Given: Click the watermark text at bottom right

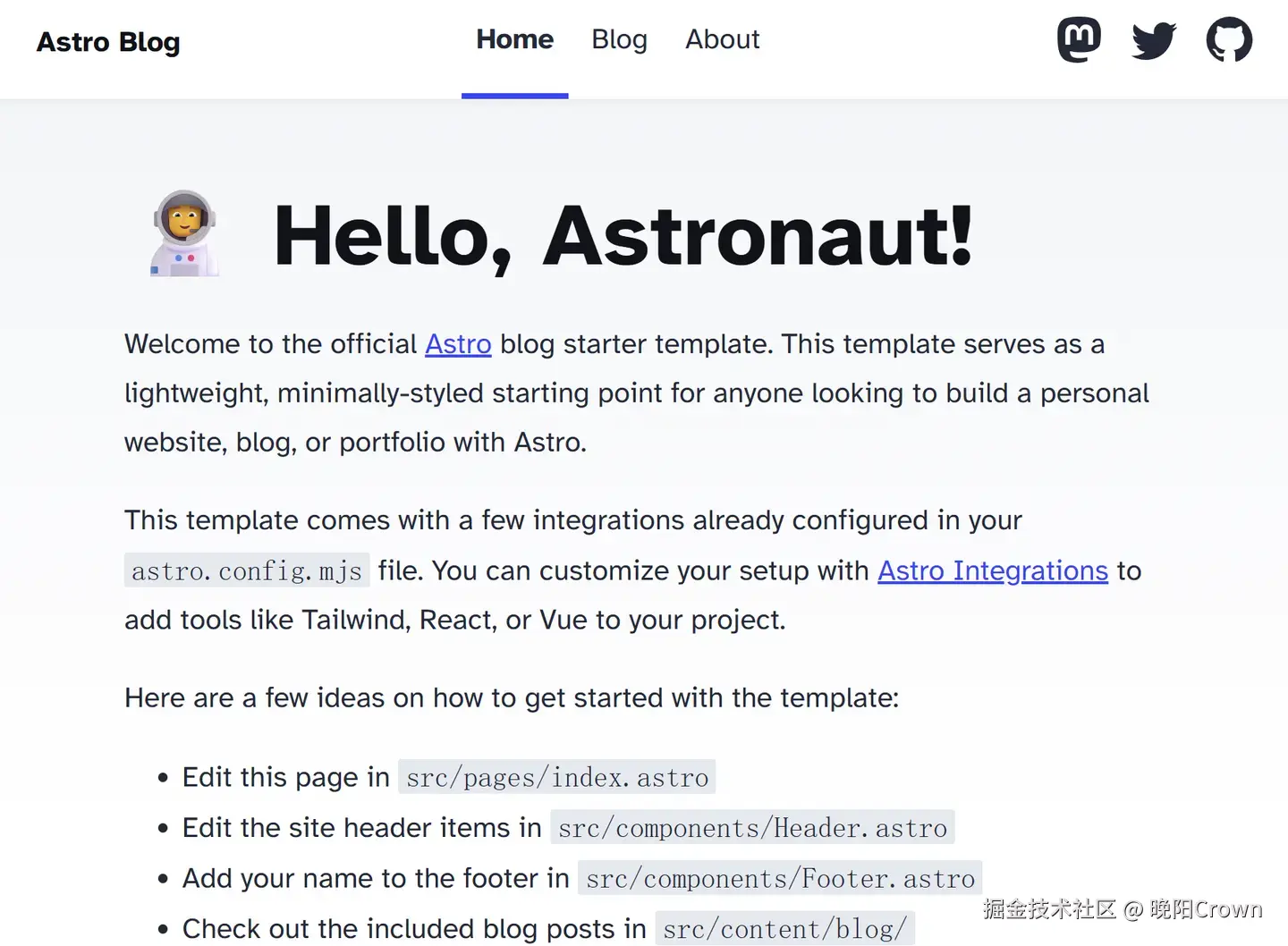Looking at the screenshot, I should click(1122, 909).
